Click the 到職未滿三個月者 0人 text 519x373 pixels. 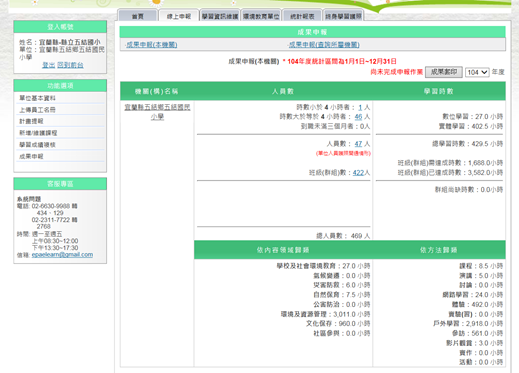[x=335, y=126]
